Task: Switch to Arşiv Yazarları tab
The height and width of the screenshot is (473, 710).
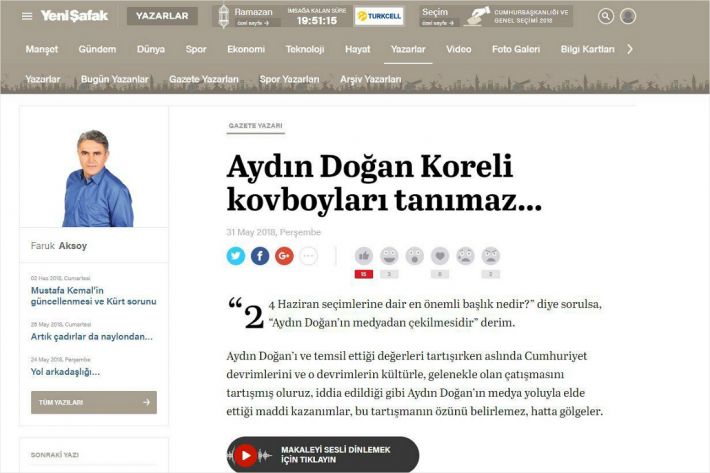Action: click(370, 79)
